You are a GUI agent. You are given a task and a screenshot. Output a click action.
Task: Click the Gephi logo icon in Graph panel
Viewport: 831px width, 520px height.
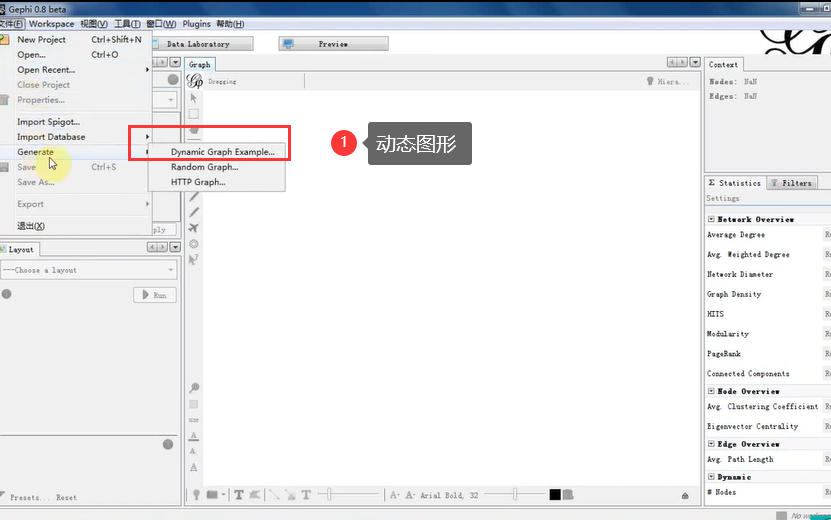(x=195, y=81)
